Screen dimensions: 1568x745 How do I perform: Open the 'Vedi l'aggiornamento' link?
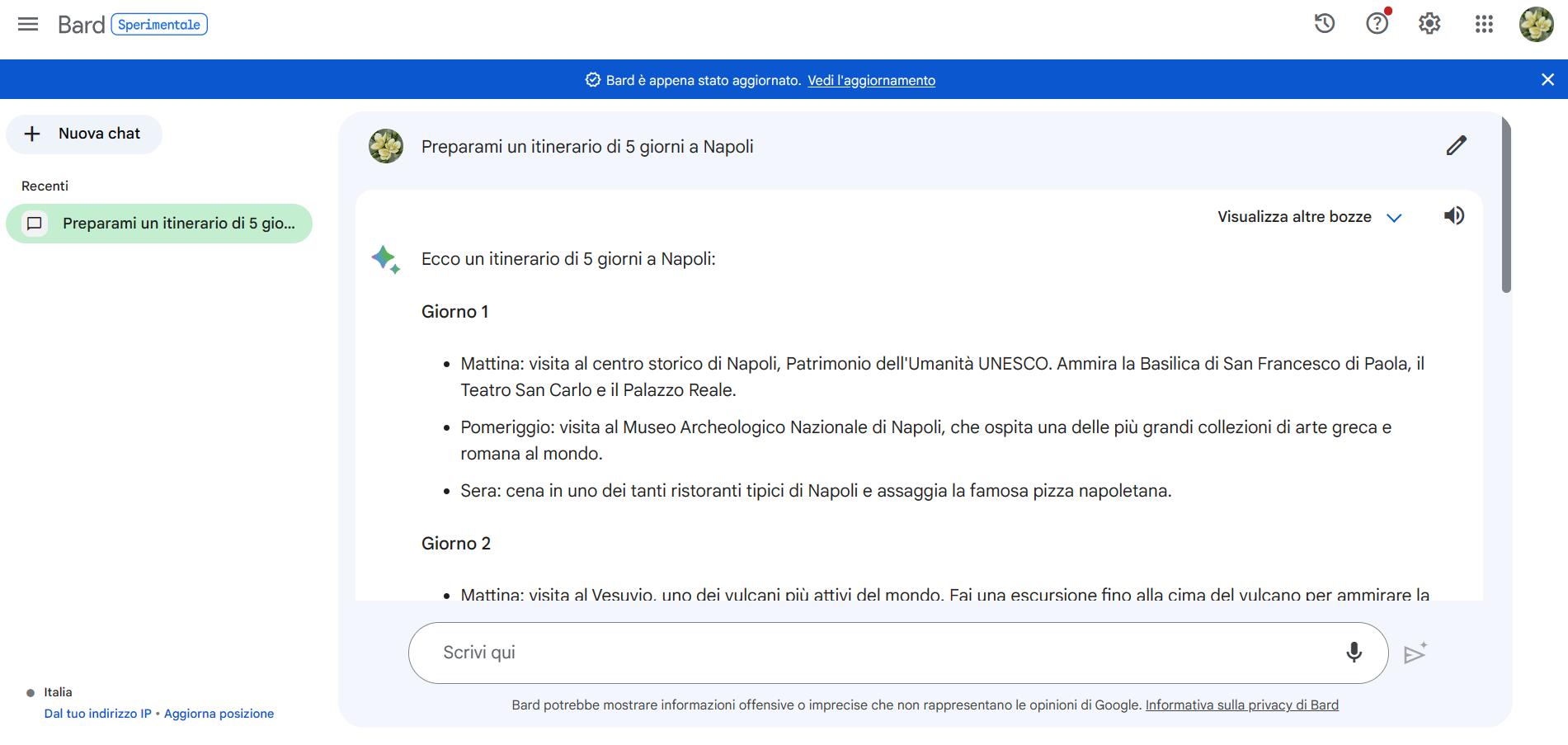click(x=871, y=80)
